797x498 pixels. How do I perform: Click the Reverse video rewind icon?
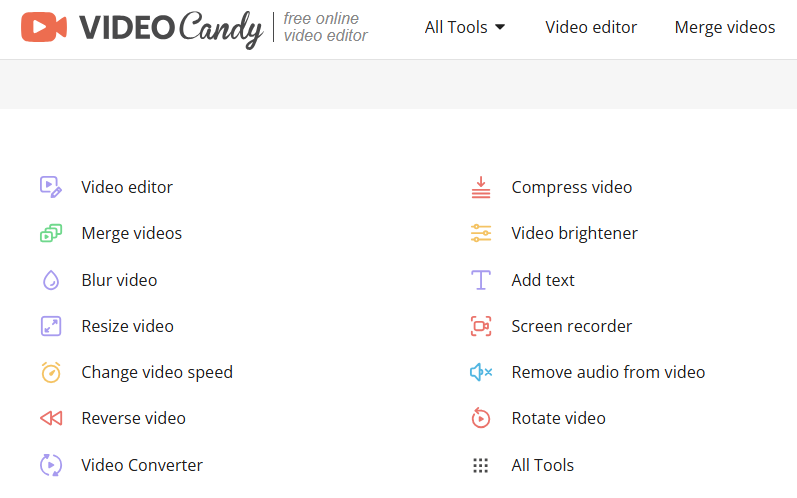point(51,418)
